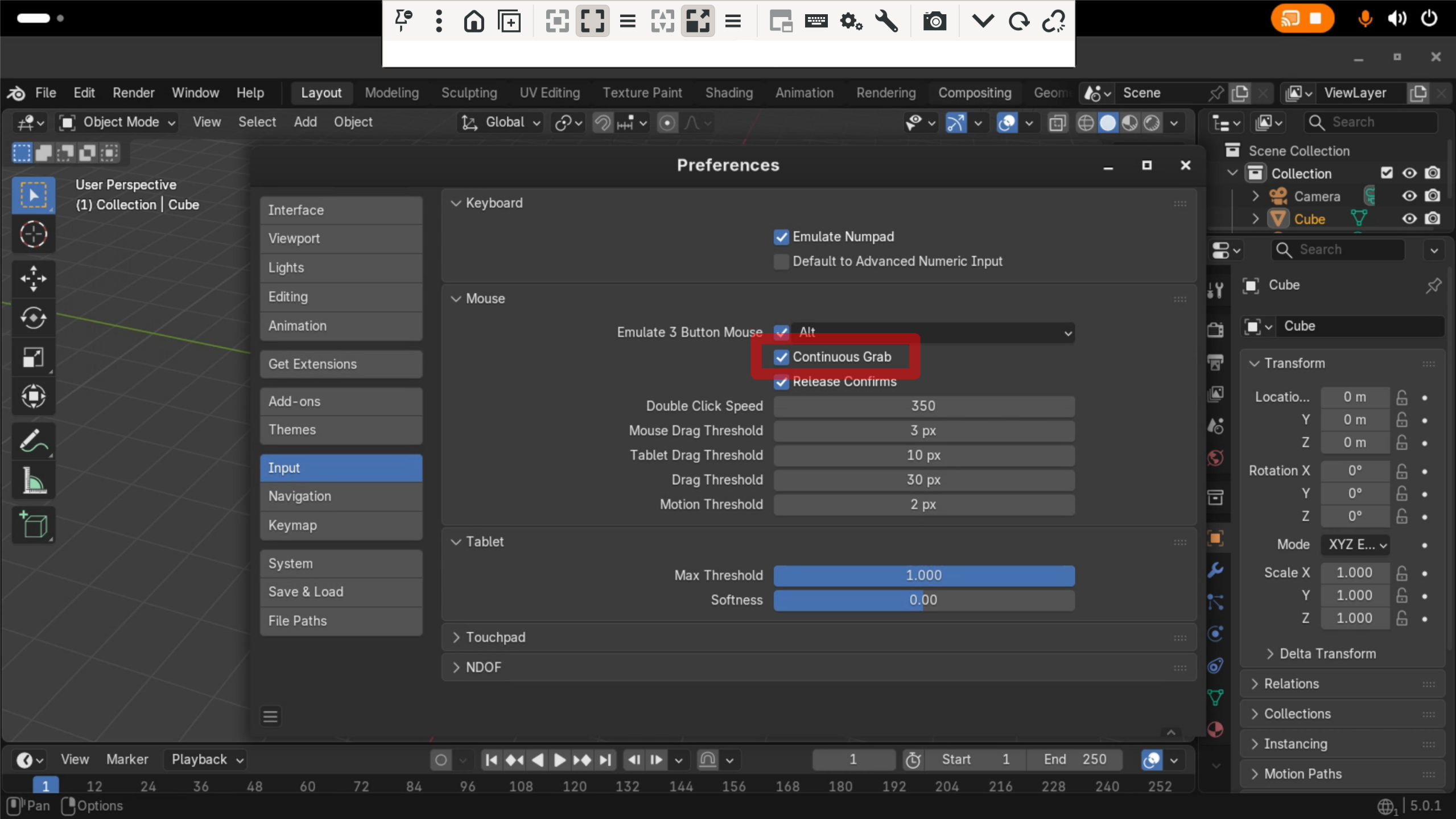
Task: Select the 3D Cursor tool
Action: [x=33, y=234]
